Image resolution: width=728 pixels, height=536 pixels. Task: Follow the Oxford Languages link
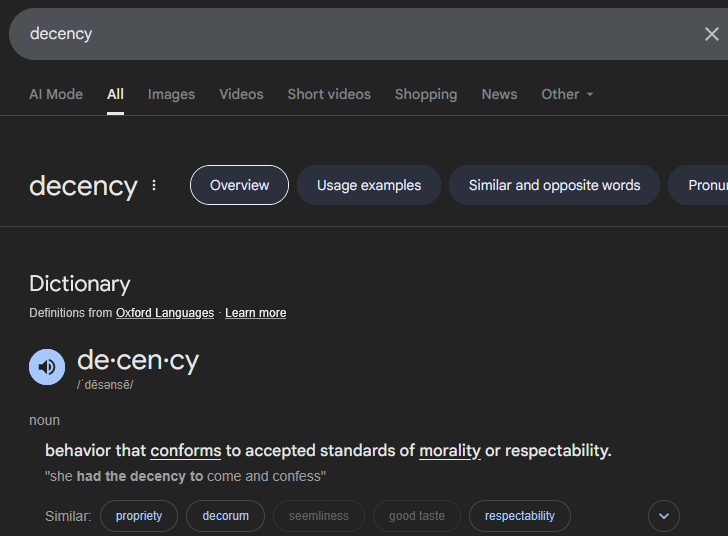pyautogui.click(x=165, y=313)
